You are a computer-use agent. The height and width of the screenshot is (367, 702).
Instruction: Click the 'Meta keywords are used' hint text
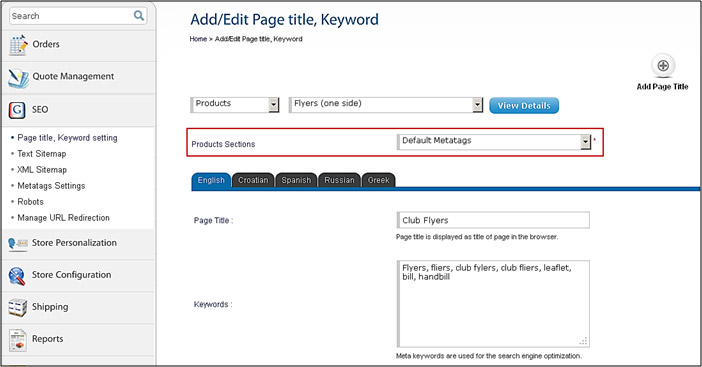pos(489,356)
